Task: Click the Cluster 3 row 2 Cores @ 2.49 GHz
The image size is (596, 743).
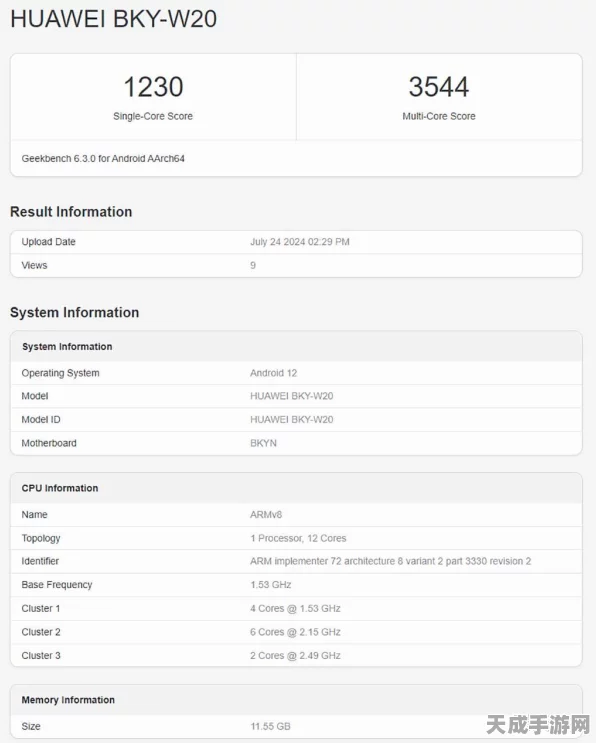Action: coord(296,655)
